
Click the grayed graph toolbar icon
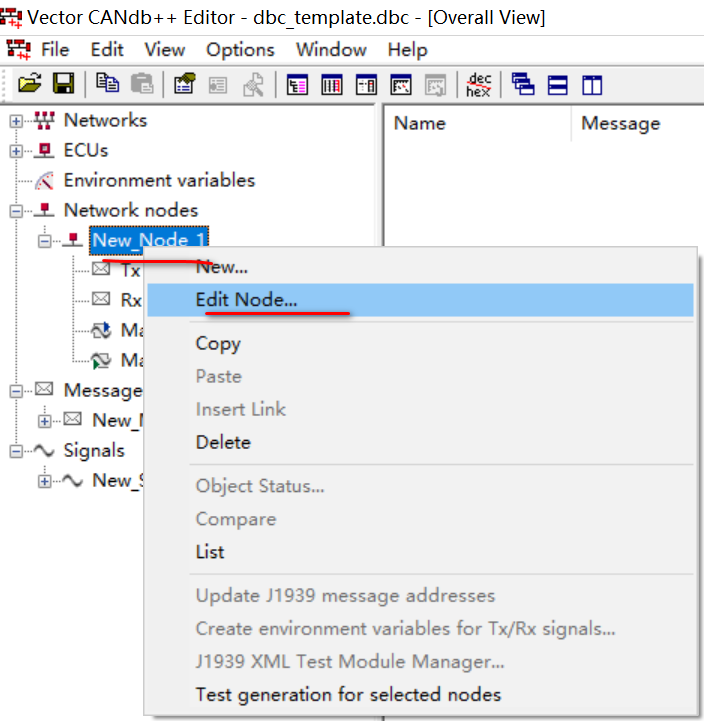pyautogui.click(x=435, y=85)
